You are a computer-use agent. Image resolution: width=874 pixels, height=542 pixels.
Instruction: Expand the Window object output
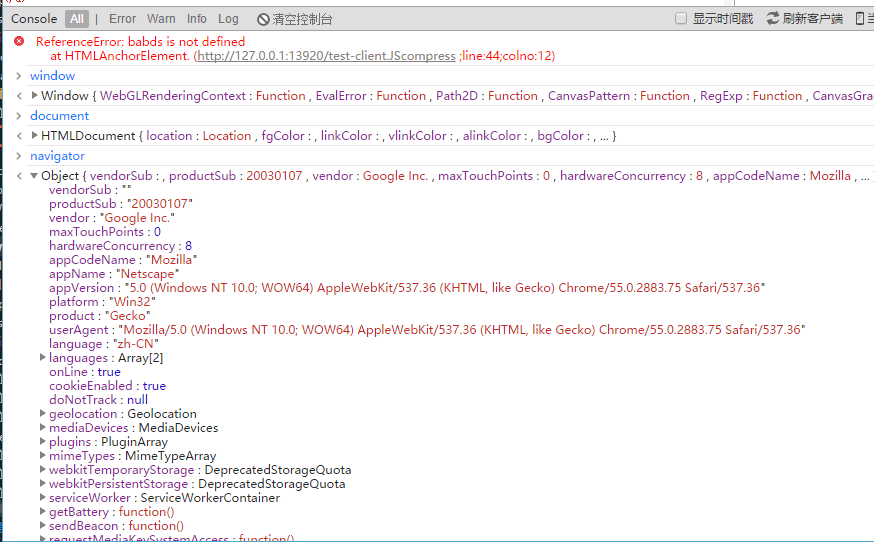click(x=35, y=95)
